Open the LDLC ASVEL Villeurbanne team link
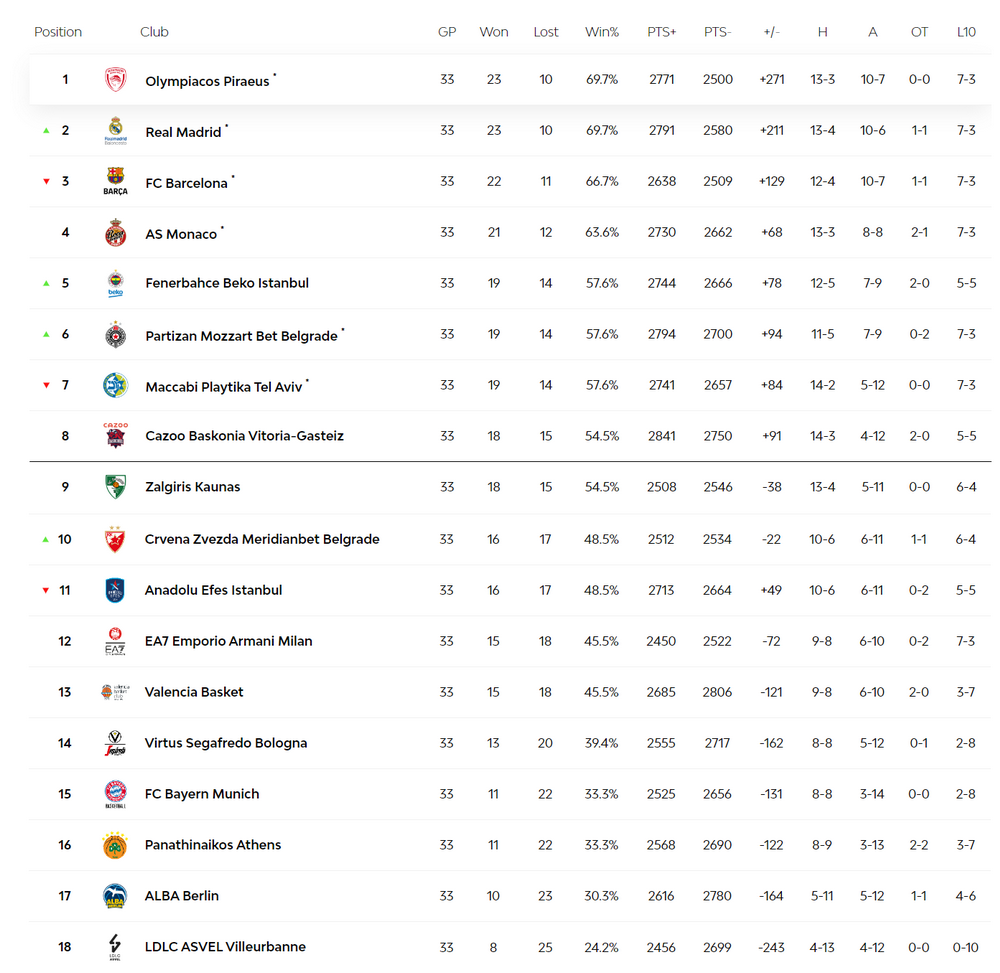Viewport: 1000px width, 973px height. tap(225, 947)
